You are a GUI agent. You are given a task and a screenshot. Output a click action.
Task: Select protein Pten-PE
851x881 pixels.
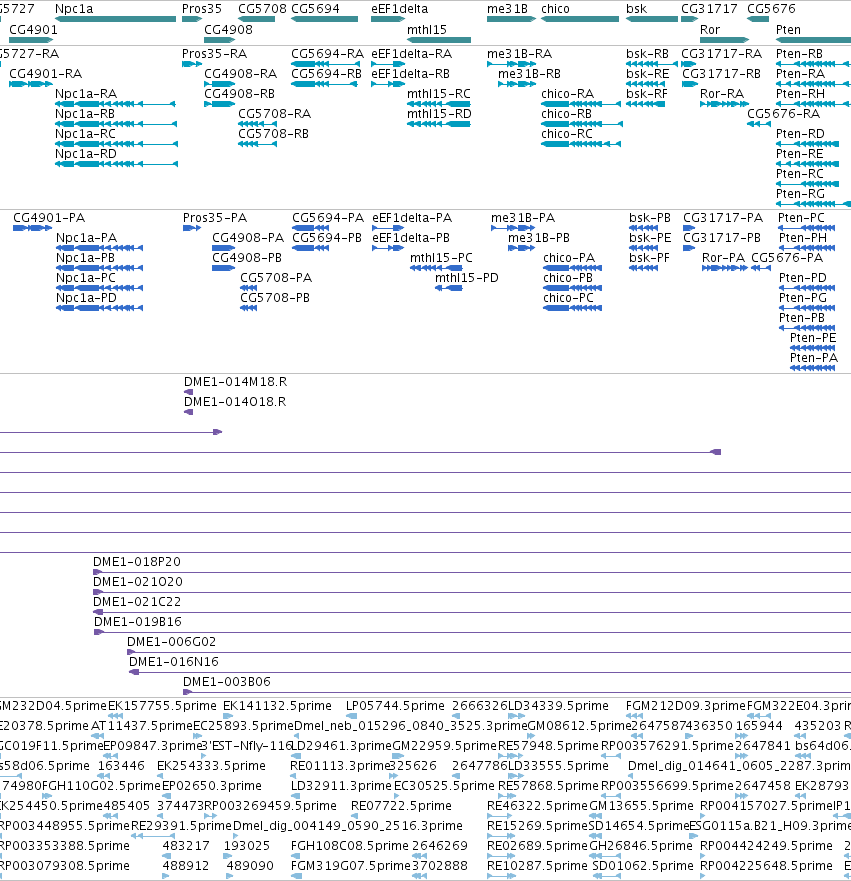(813, 338)
